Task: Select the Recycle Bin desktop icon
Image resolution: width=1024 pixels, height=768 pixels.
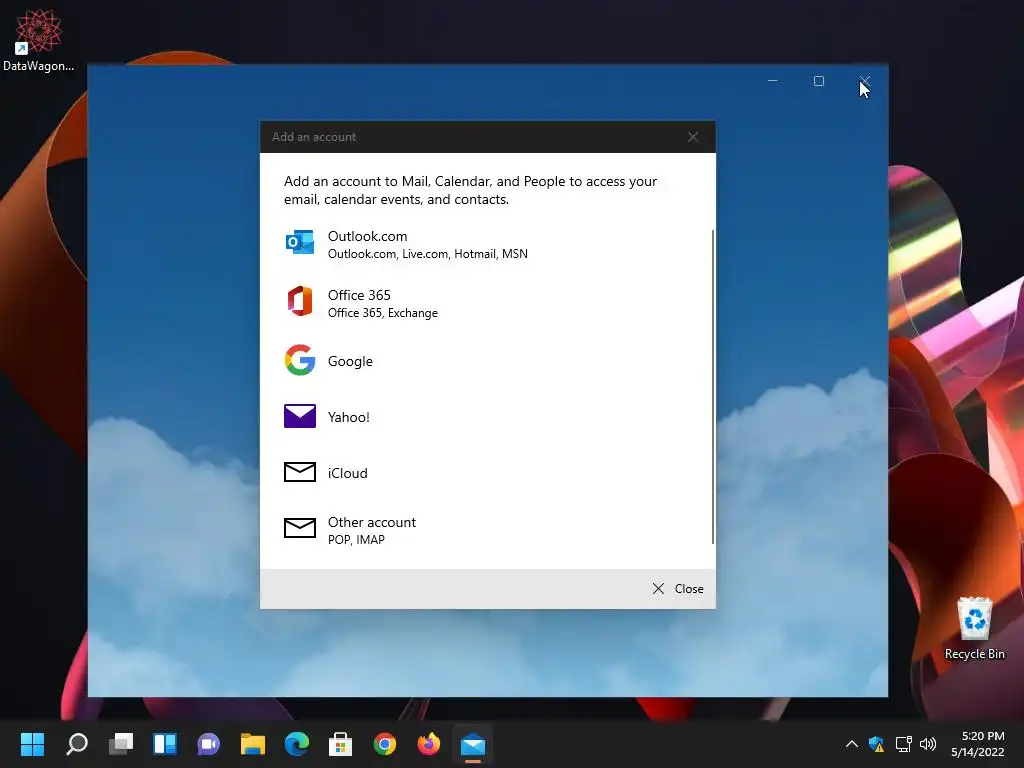Action: [974, 628]
